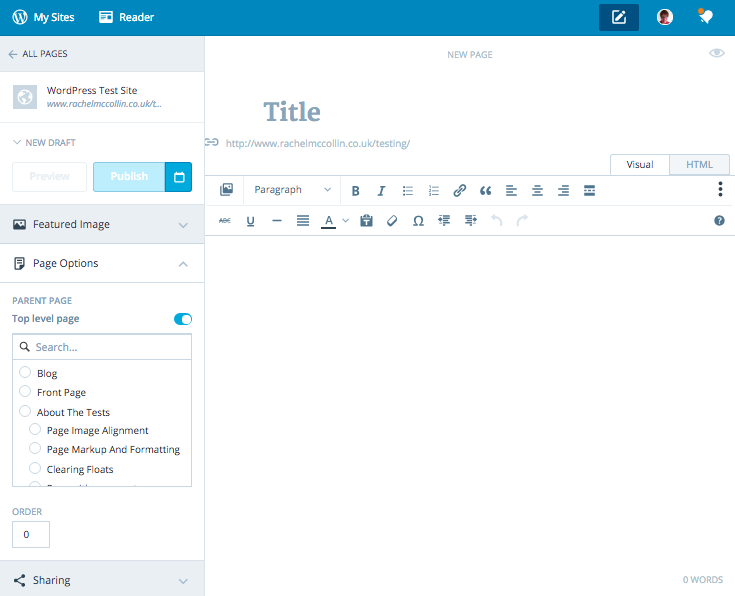Open WordPress Test Site globe icon
Viewport: 735px width, 596px height.
pyautogui.click(x=25, y=97)
